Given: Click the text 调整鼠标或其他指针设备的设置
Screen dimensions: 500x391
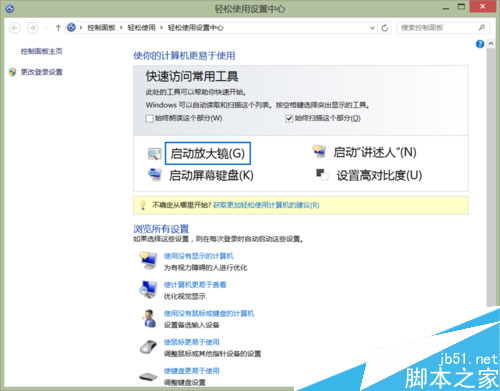Looking at the screenshot, I should coord(213,354).
